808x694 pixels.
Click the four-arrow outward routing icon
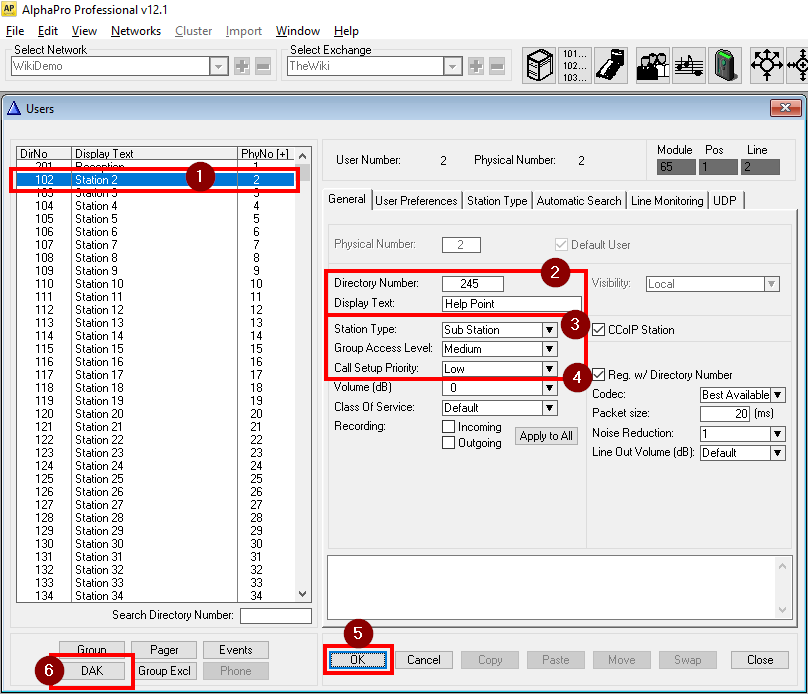click(767, 65)
